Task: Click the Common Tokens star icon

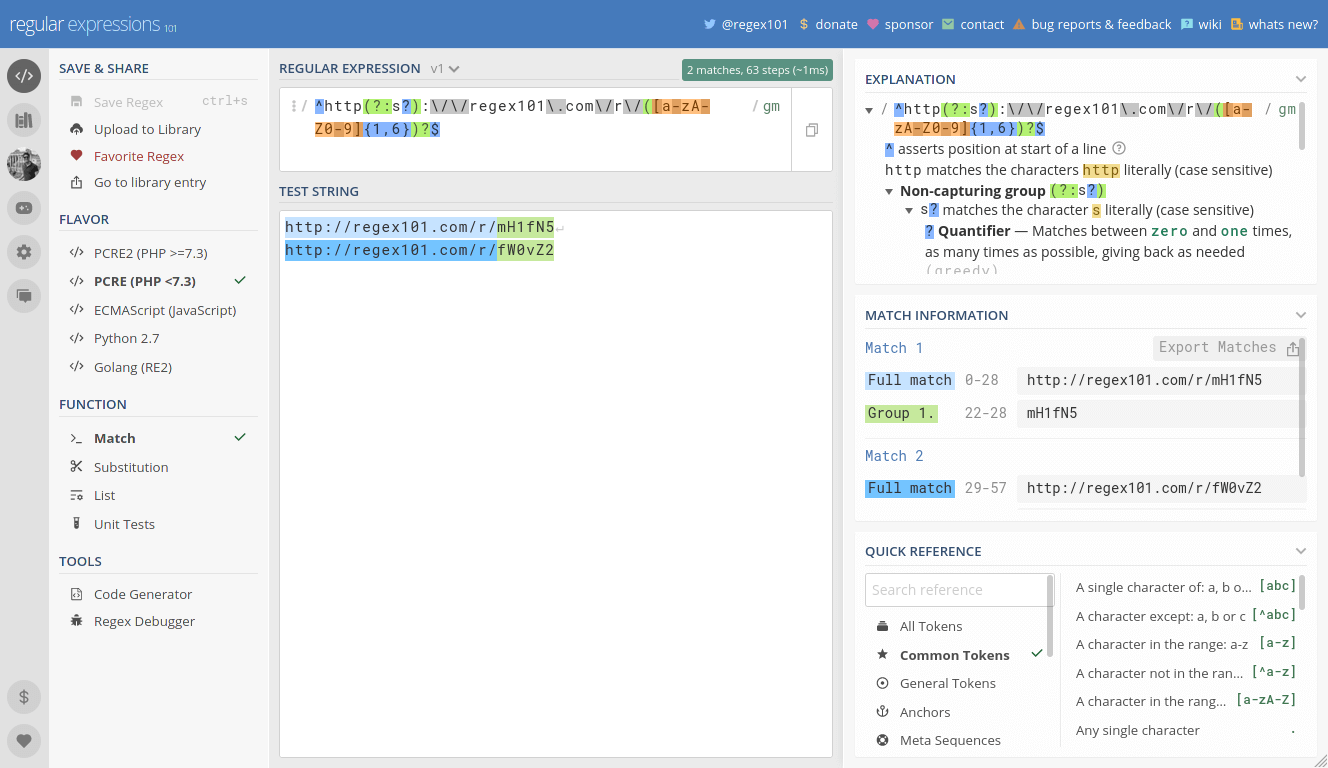Action: [x=882, y=655]
